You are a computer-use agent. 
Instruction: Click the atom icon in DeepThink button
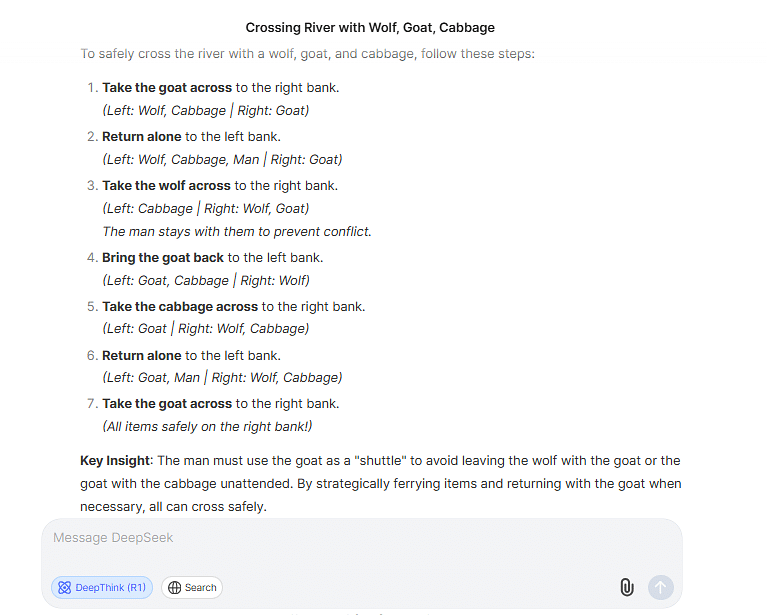(65, 588)
